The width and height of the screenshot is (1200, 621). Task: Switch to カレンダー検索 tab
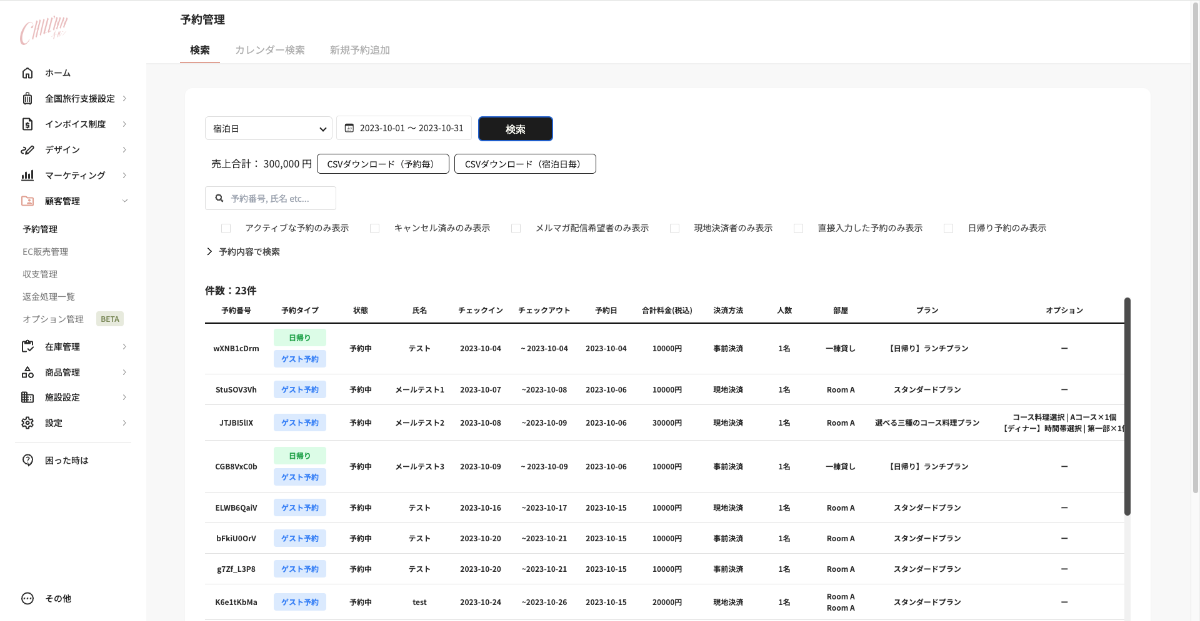point(269,50)
